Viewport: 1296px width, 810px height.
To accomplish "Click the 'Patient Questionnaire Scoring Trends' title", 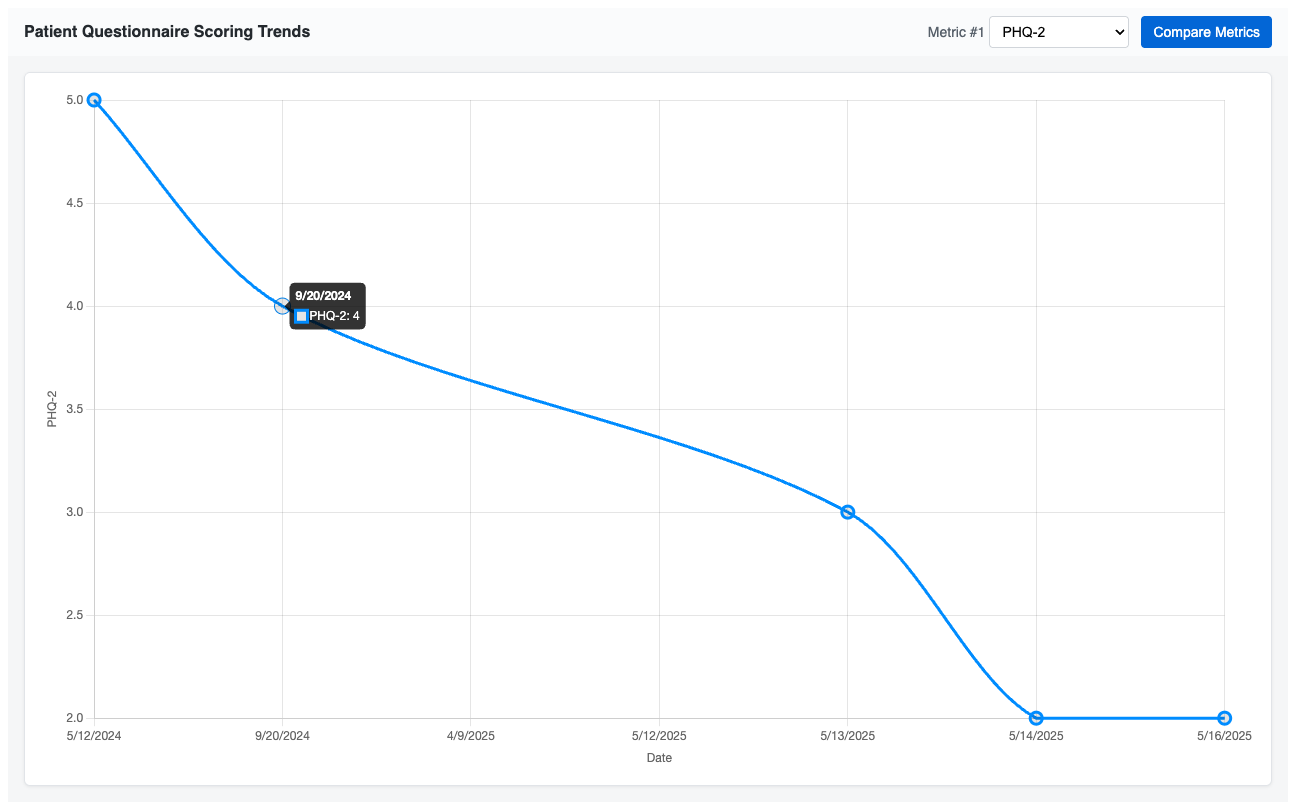I will point(167,32).
